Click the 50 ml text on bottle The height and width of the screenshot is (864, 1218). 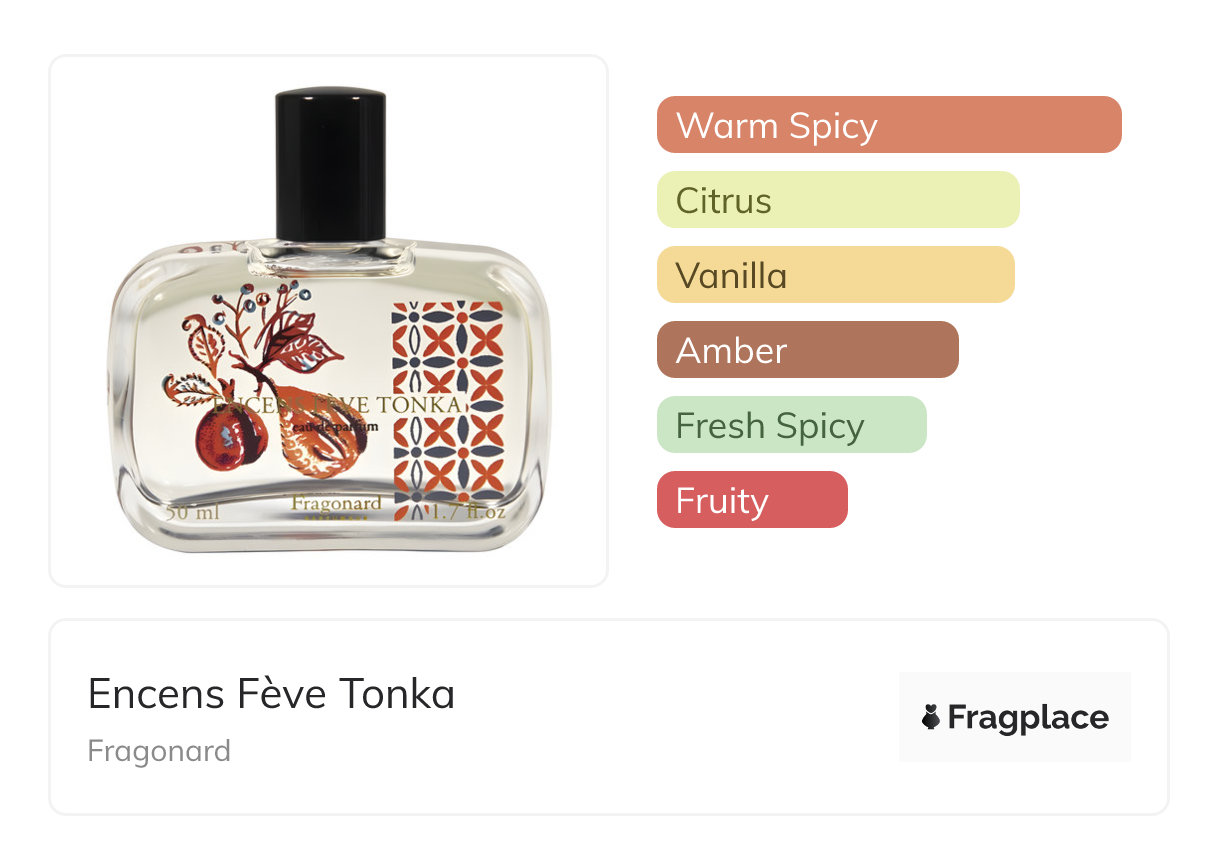[x=193, y=513]
